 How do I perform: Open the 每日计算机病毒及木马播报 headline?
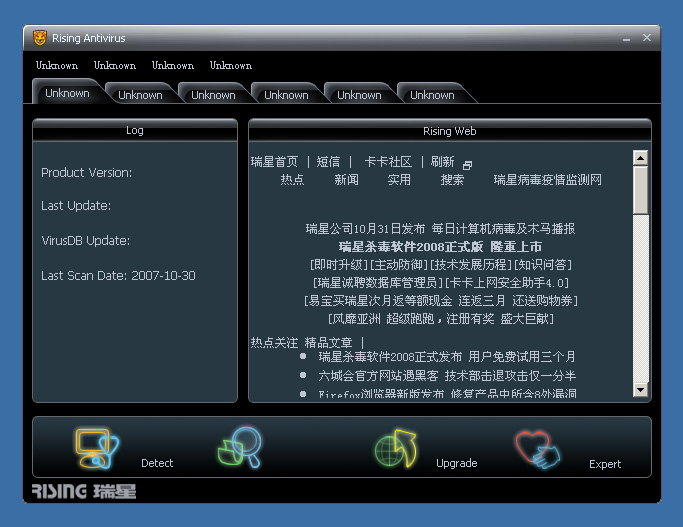coord(503,229)
